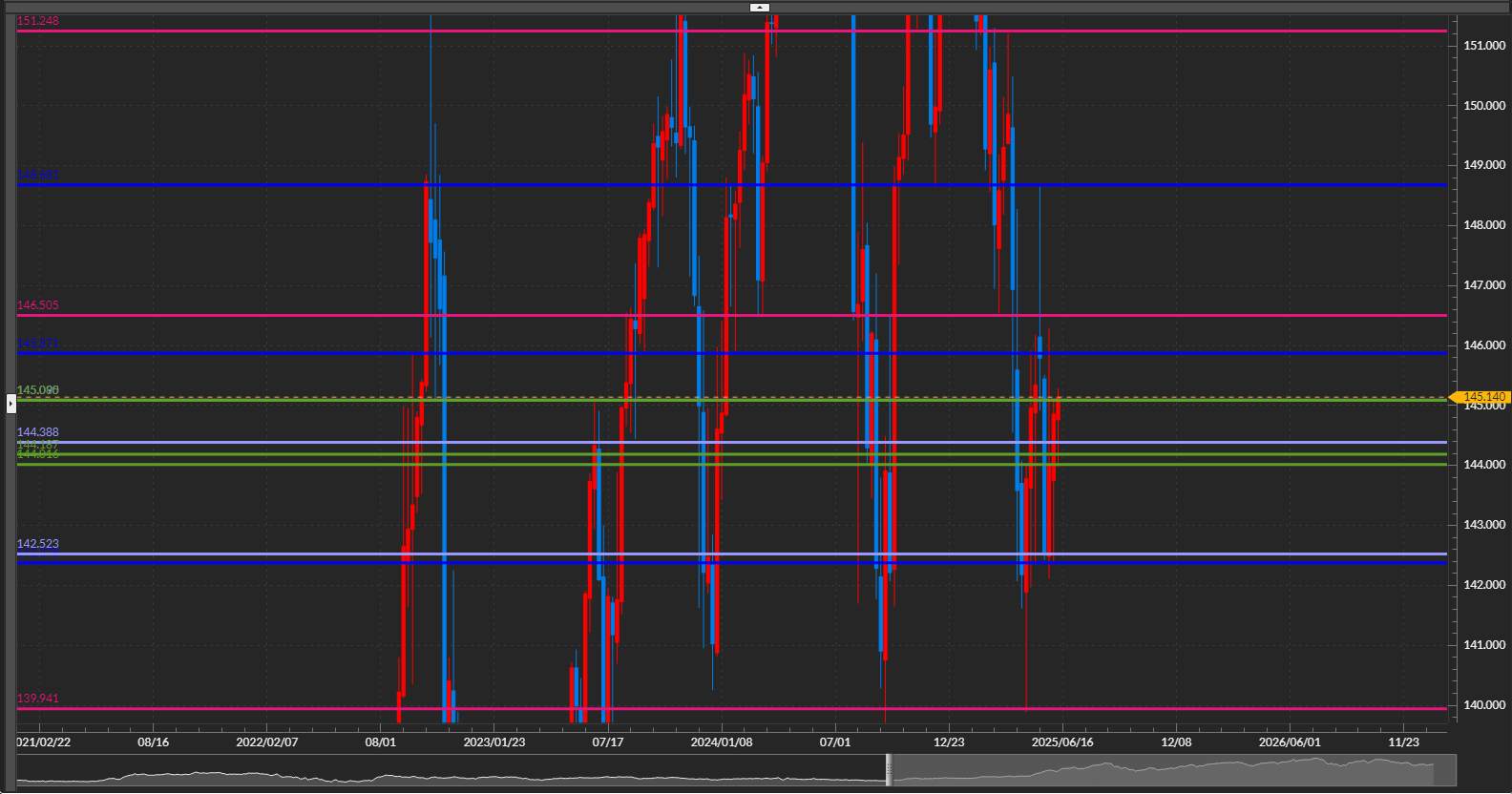Viewport: 1512px width, 794px height.
Task: Click the 150.000 price axis label
Action: pos(1484,106)
